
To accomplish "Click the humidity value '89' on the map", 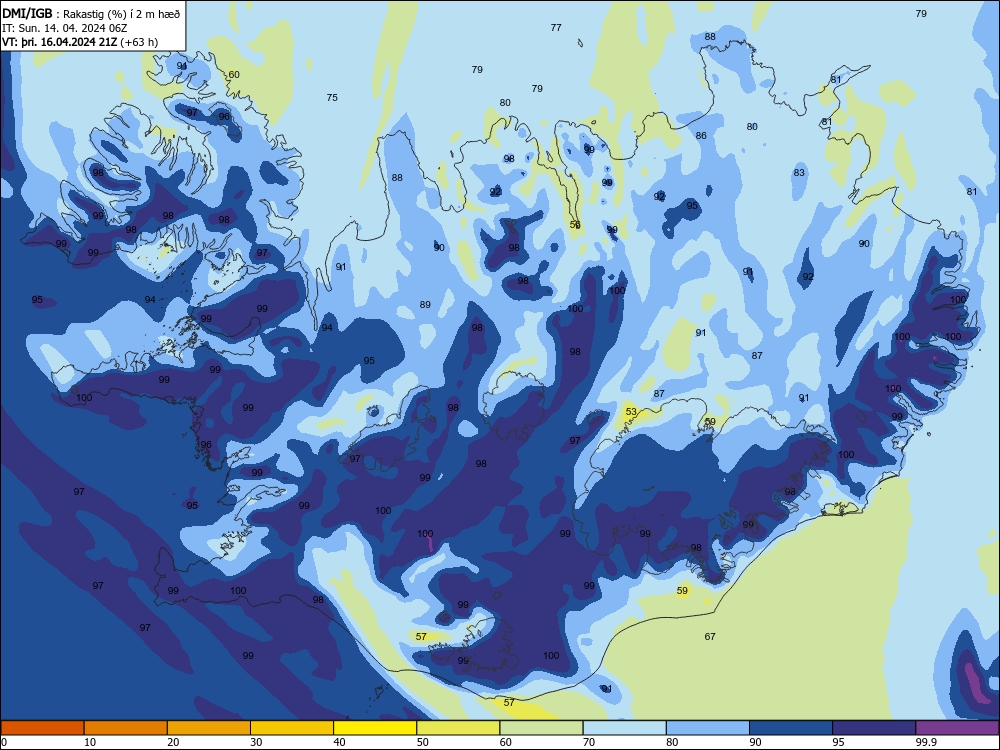I will click(x=425, y=305).
